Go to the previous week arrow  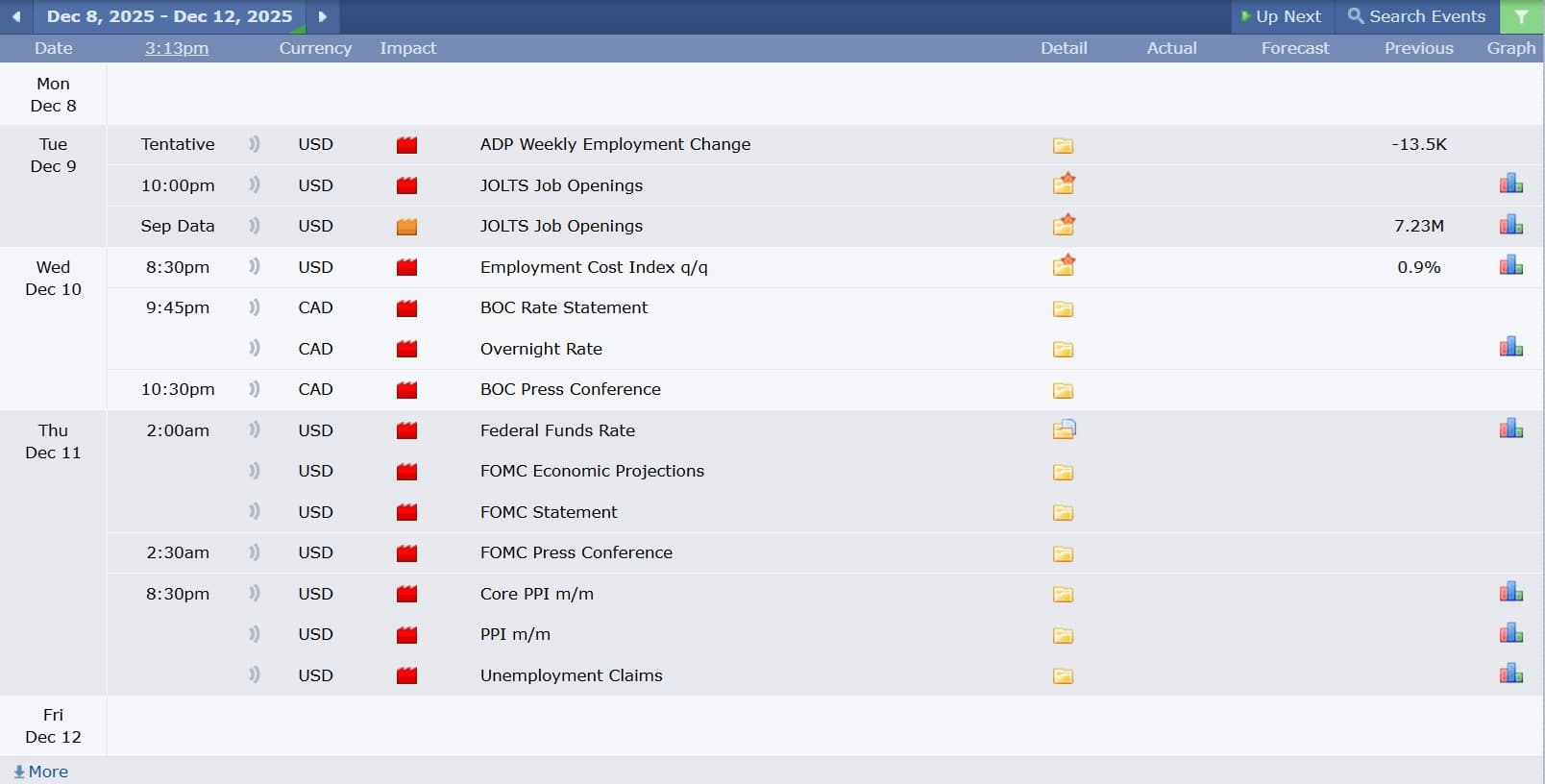pos(16,16)
